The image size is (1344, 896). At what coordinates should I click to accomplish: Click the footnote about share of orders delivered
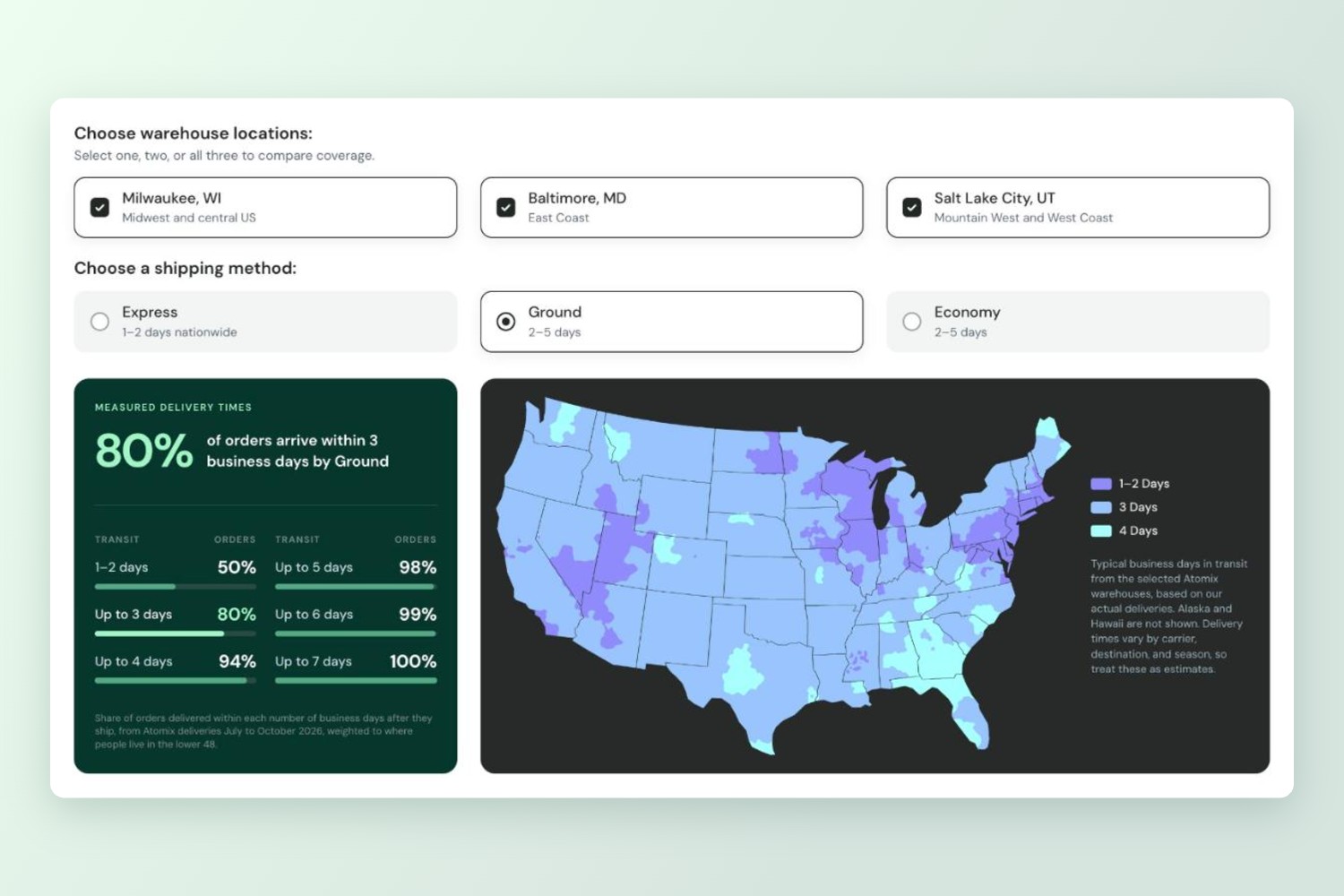tap(263, 731)
